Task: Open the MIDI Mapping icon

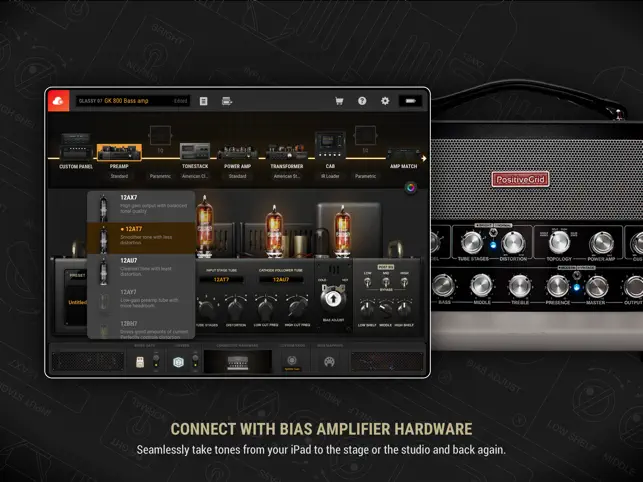Action: [x=329, y=362]
